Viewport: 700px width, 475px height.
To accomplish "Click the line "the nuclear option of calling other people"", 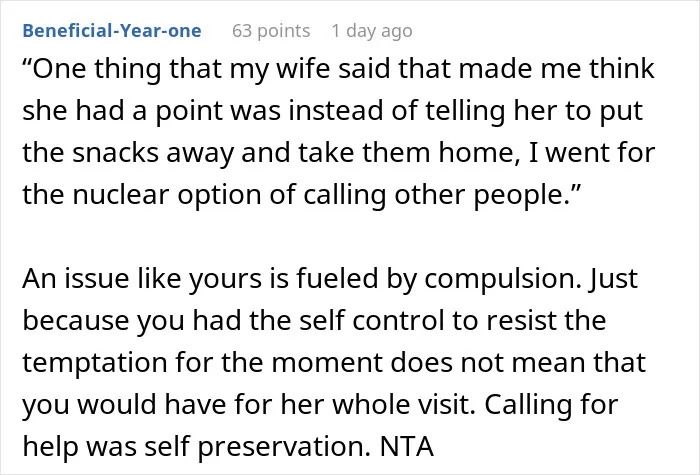I will click(x=302, y=195).
